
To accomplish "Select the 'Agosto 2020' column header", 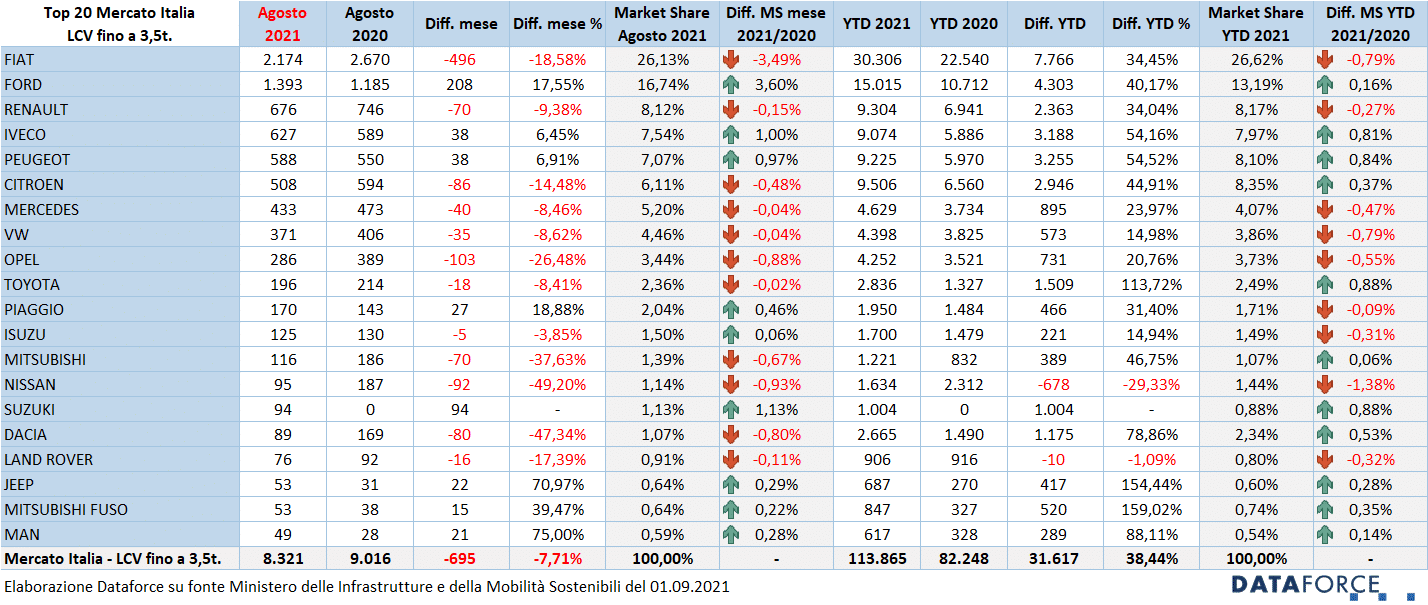I will tap(369, 24).
